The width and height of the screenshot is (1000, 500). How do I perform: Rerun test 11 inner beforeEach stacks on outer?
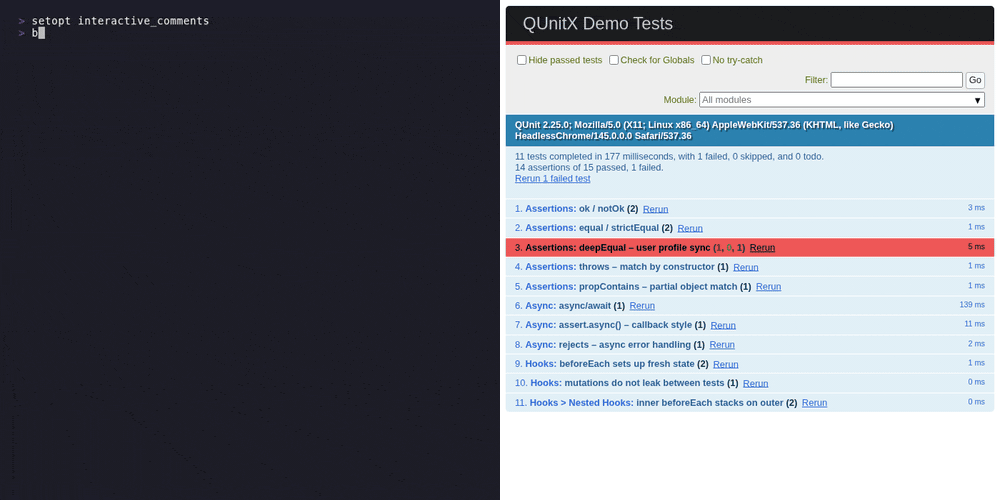(814, 403)
